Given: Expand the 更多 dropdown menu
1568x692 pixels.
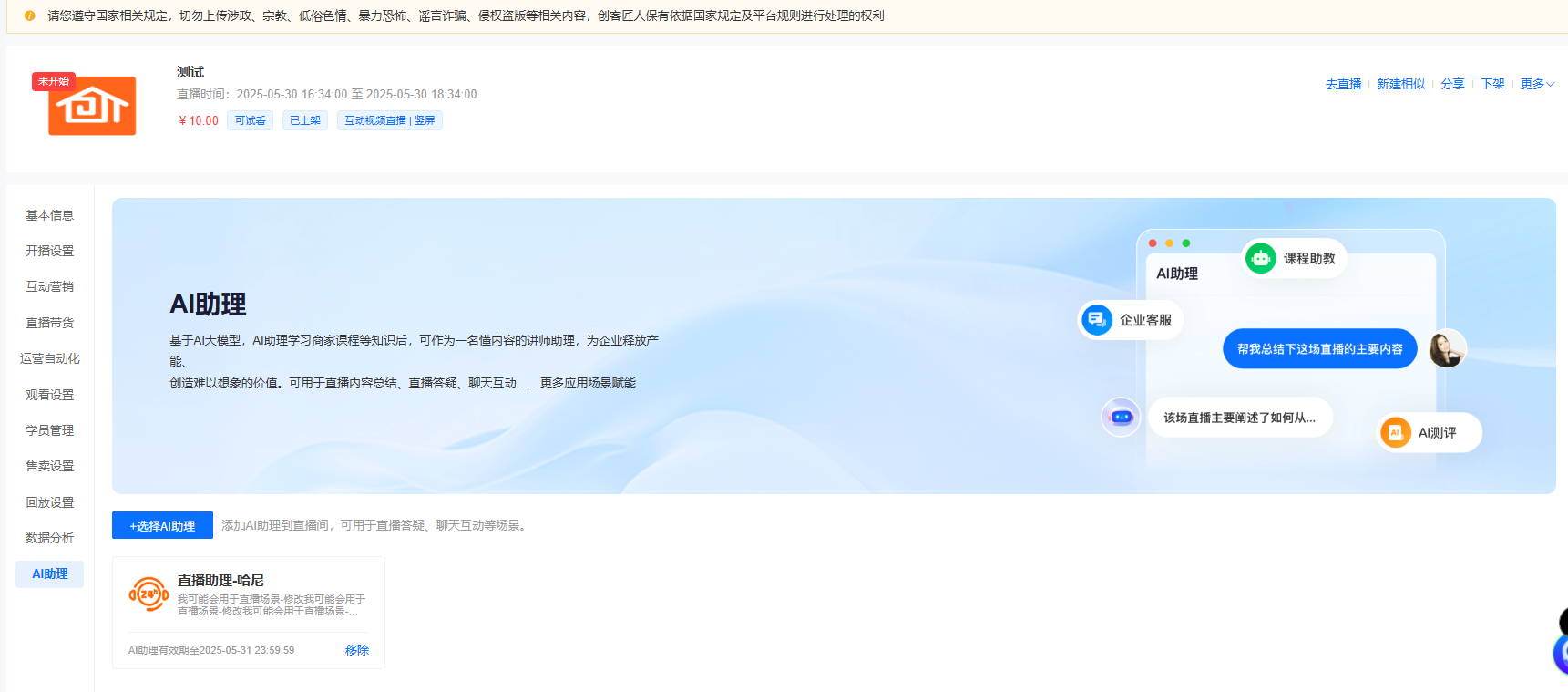Looking at the screenshot, I should coord(1537,84).
